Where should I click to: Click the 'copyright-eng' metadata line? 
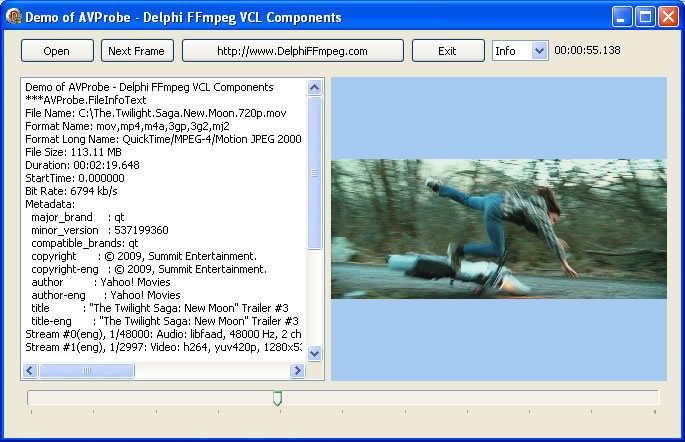(149, 269)
